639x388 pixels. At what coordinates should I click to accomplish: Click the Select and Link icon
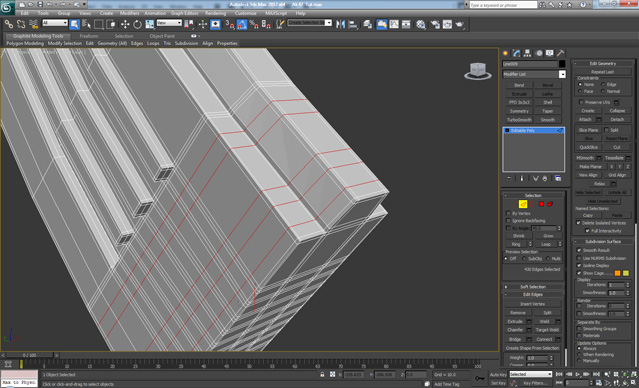[9, 24]
